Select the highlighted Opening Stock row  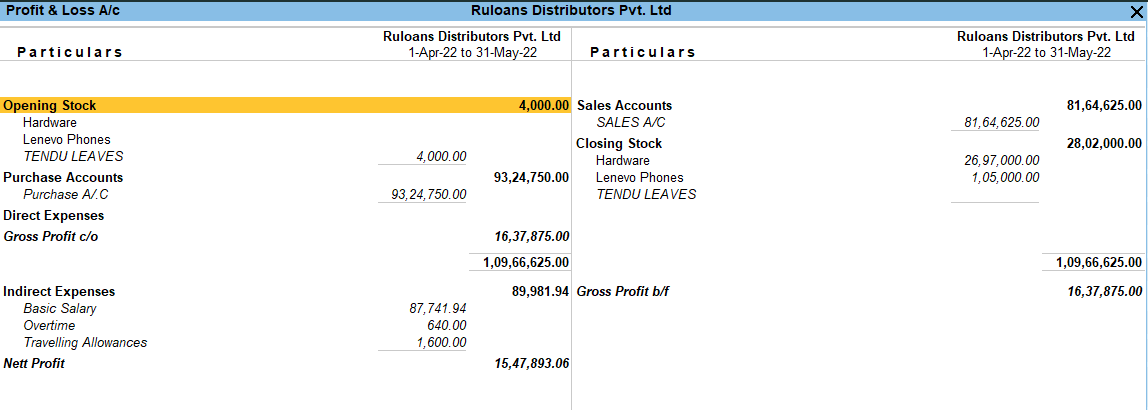coord(286,105)
